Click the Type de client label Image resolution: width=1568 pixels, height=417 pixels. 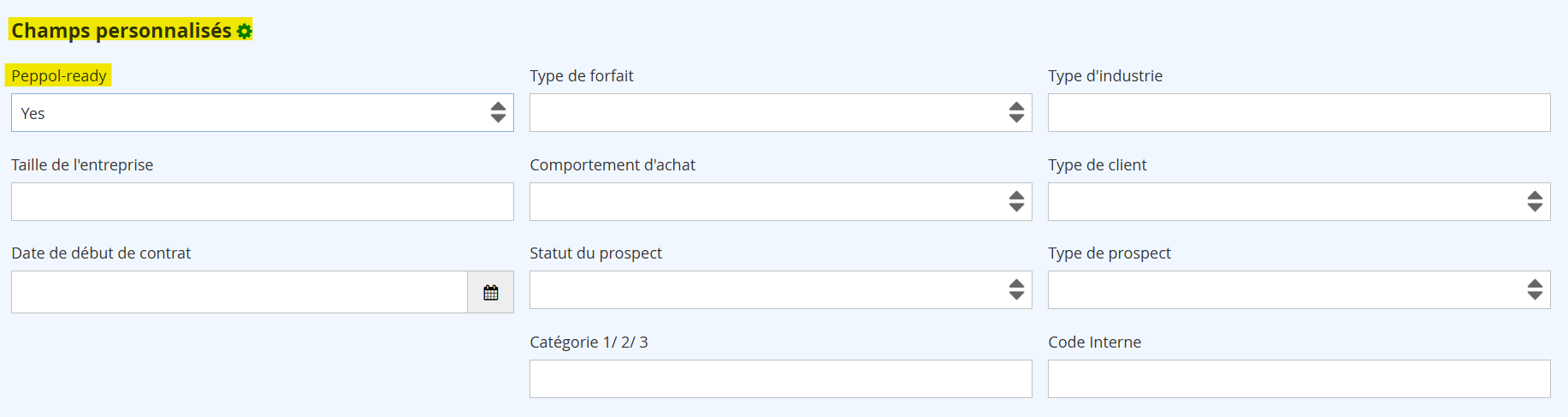pos(1097,165)
